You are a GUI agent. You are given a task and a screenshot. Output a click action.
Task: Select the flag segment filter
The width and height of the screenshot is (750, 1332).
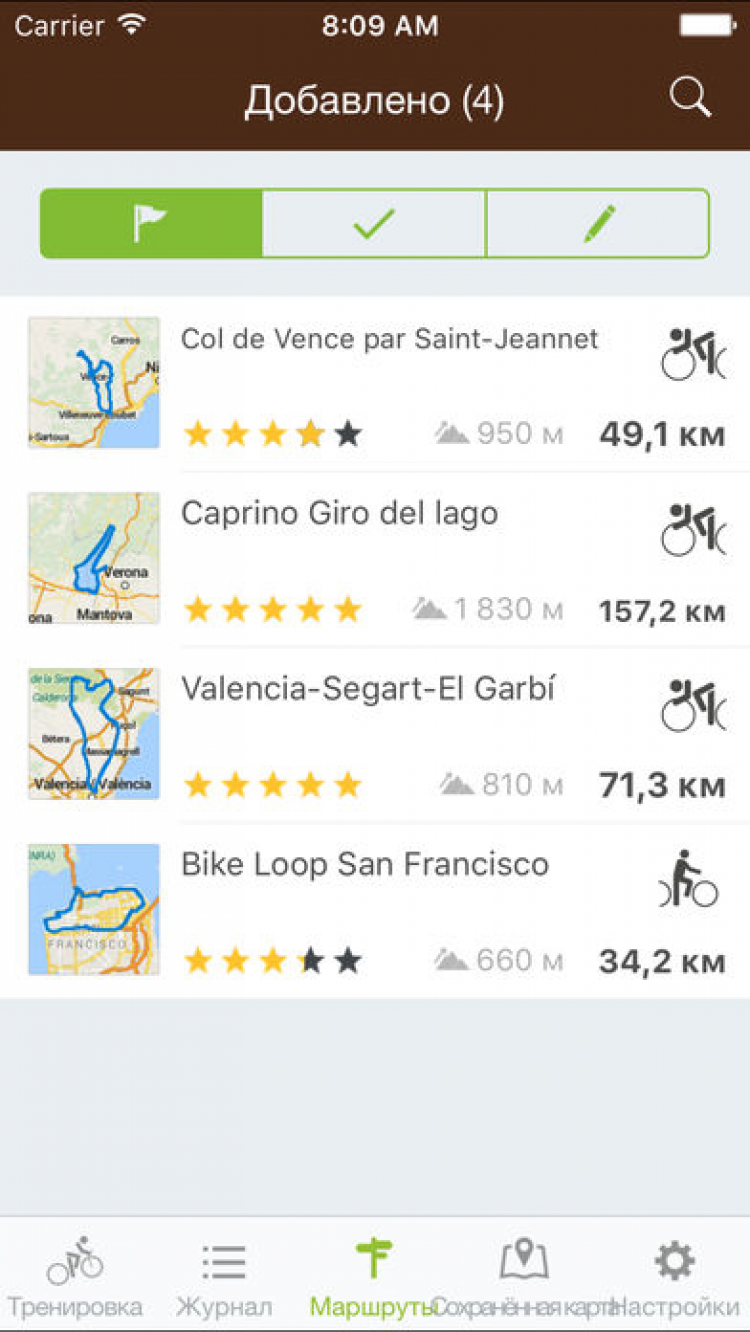(151, 224)
